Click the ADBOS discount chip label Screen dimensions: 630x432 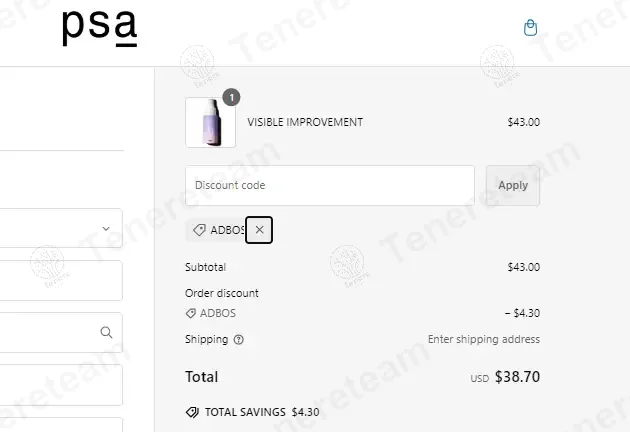pyautogui.click(x=226, y=230)
